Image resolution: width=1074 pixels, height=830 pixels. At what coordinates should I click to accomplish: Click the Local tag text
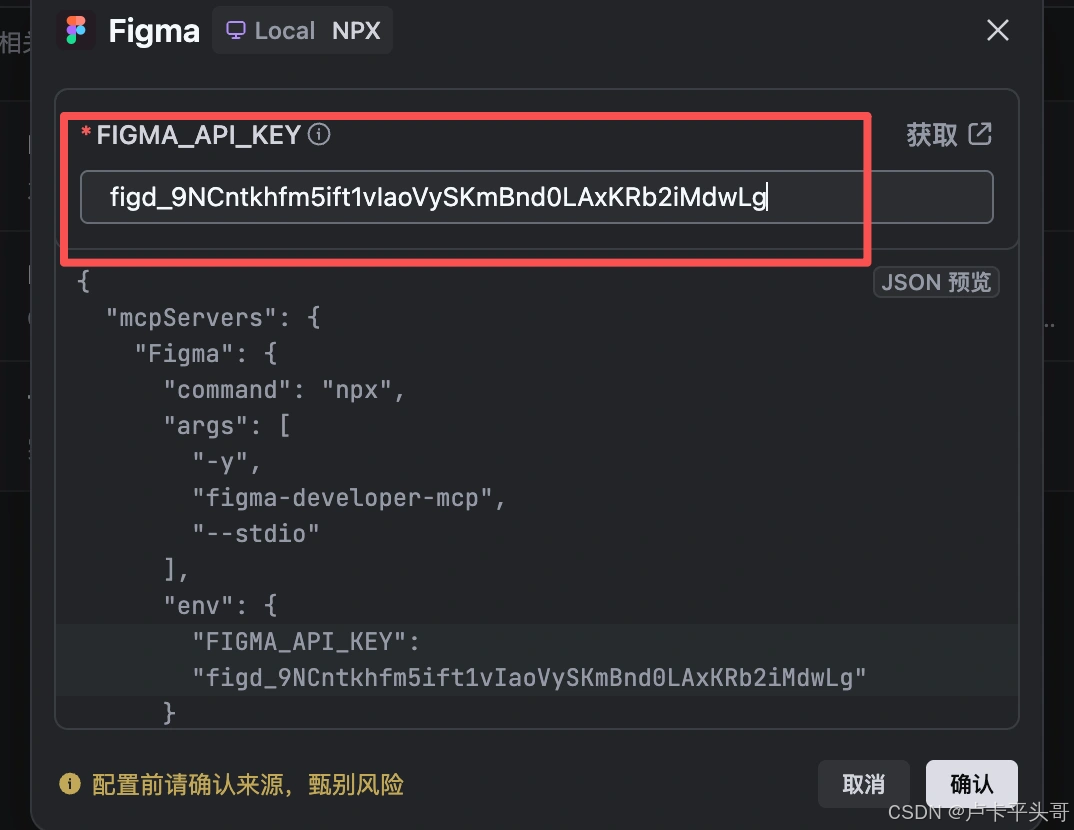point(285,31)
